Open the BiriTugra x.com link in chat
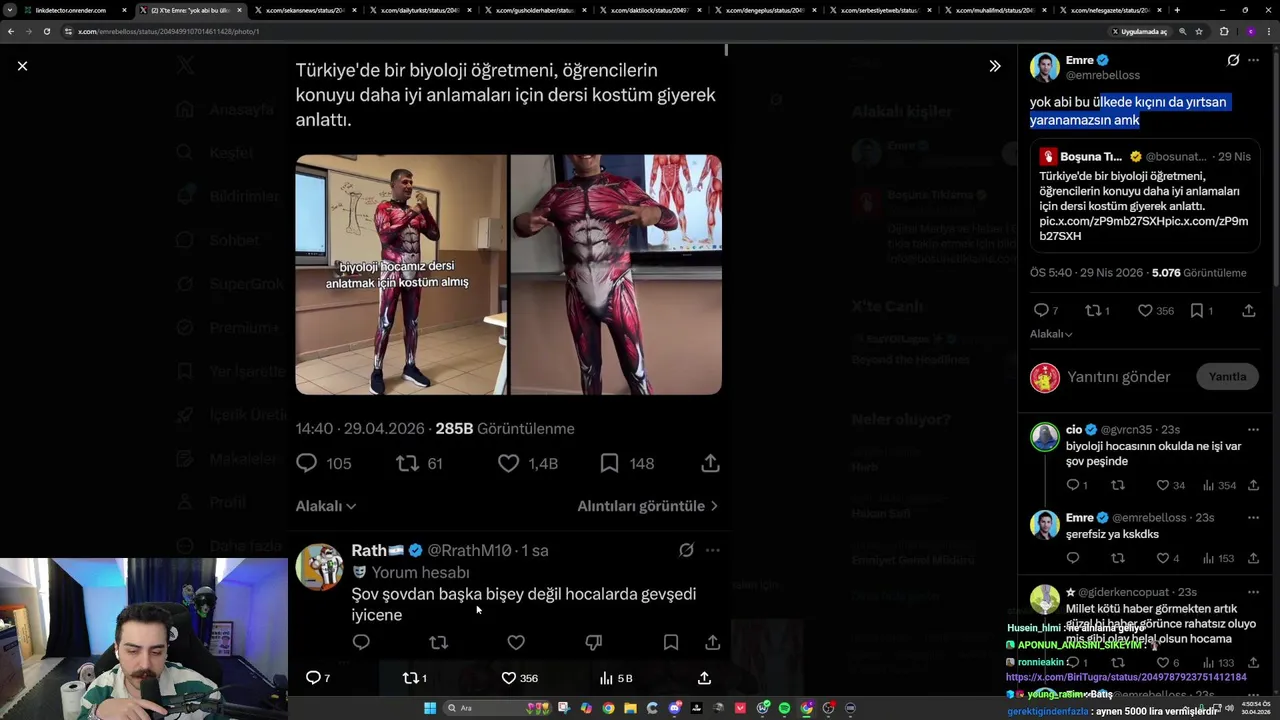Viewport: 1280px width, 720px height. 1126,677
